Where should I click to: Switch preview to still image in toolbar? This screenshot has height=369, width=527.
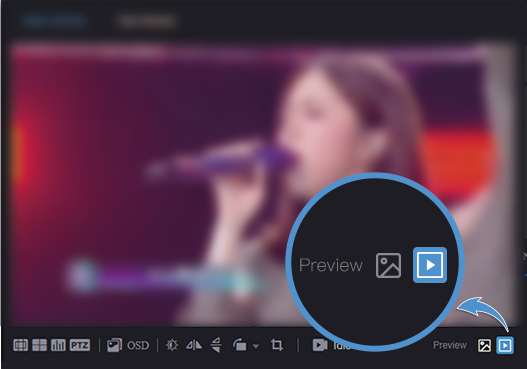click(484, 345)
